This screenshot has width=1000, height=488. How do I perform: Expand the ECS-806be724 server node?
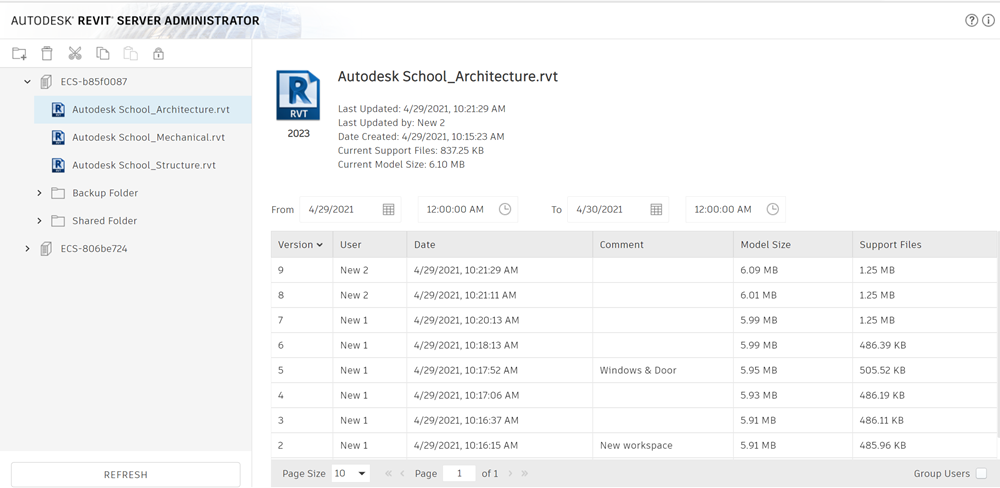click(x=27, y=249)
